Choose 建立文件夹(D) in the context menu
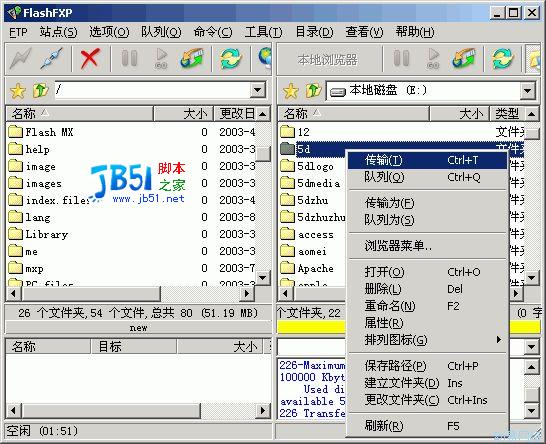Image resolution: width=546 pixels, height=444 pixels. click(427, 383)
